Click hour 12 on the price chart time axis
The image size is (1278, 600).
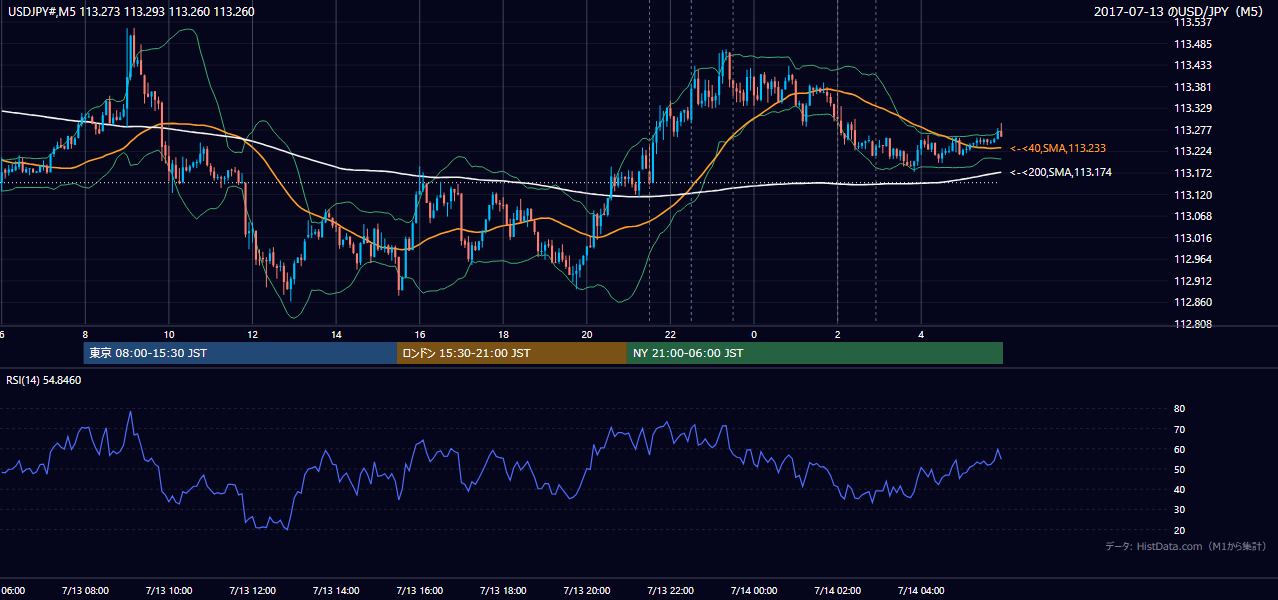(252, 334)
